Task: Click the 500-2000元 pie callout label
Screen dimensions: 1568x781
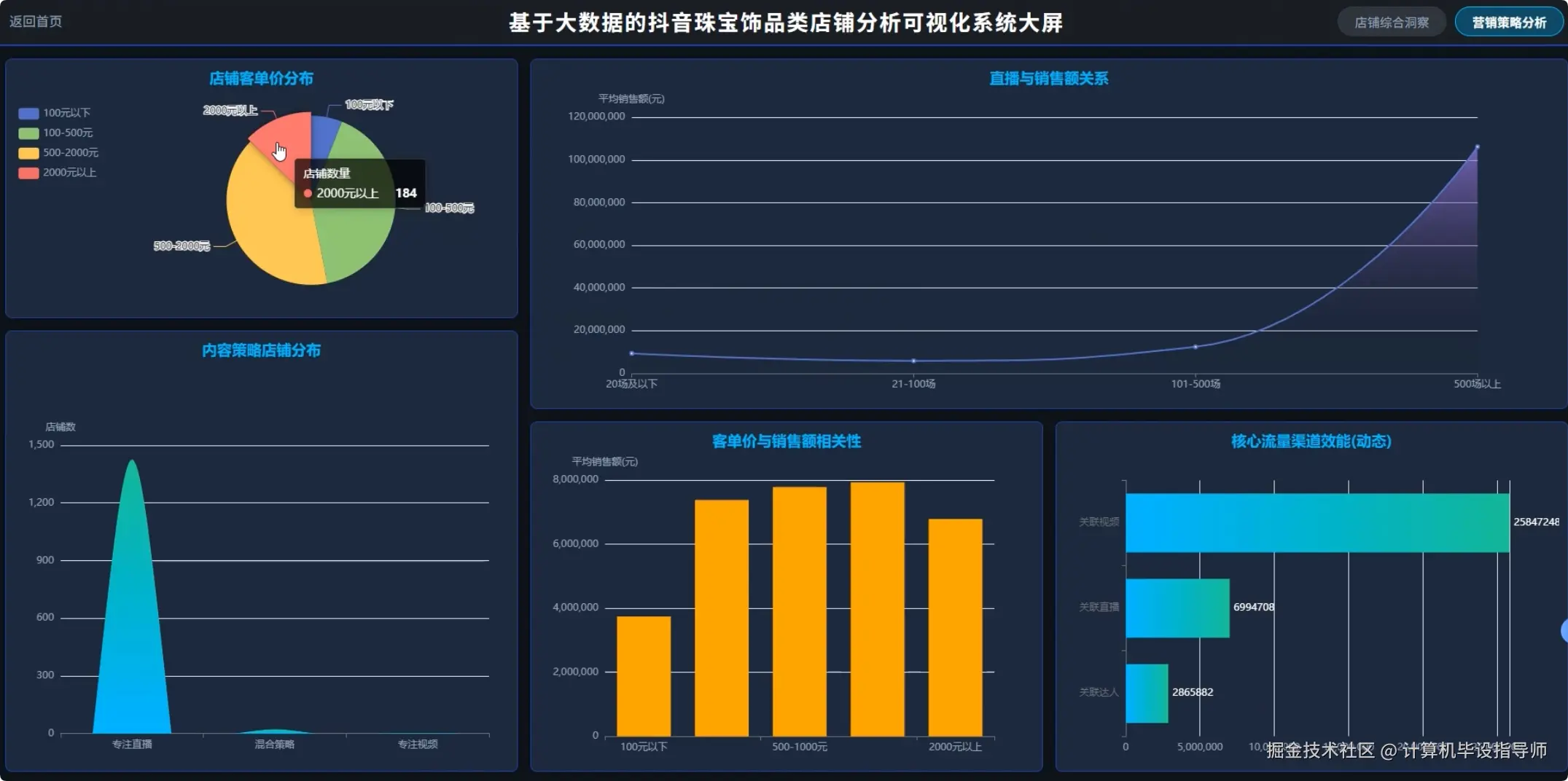Action: [x=182, y=246]
